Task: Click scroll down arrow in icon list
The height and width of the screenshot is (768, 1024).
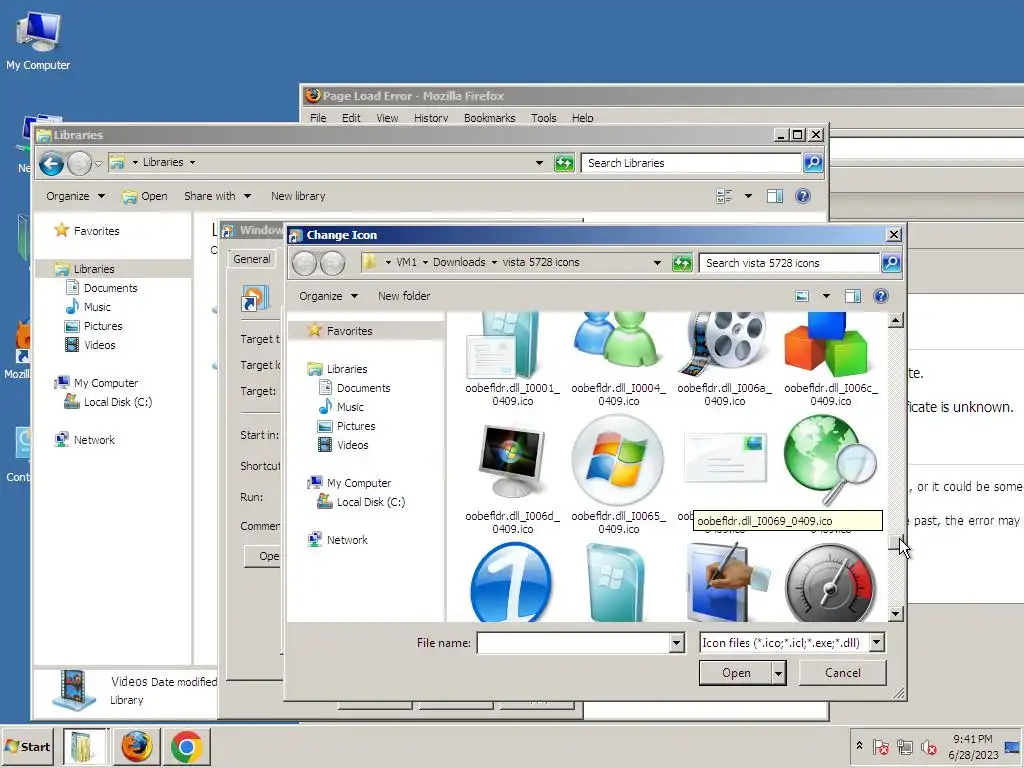Action: [896, 613]
